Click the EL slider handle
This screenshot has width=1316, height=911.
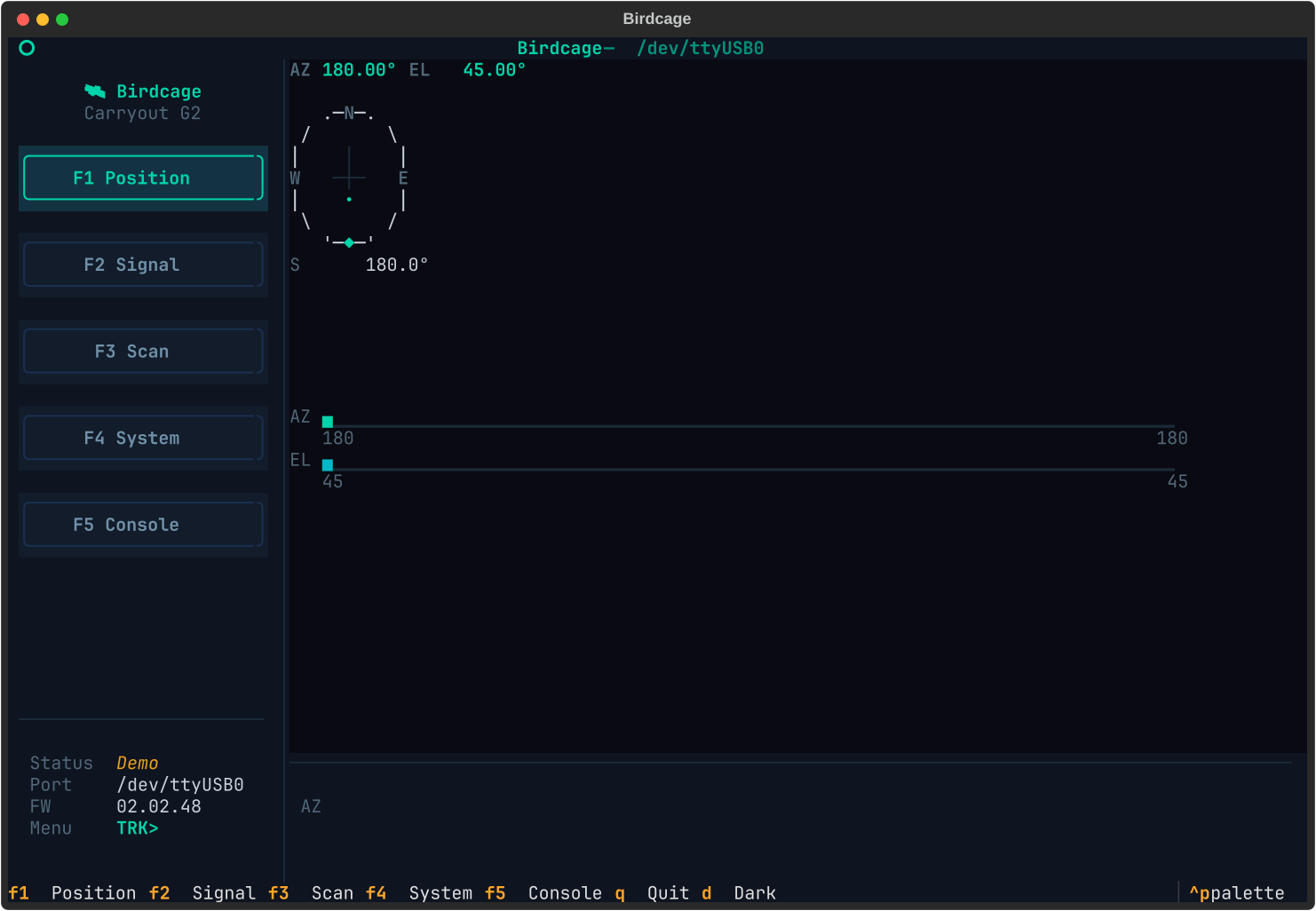(328, 464)
